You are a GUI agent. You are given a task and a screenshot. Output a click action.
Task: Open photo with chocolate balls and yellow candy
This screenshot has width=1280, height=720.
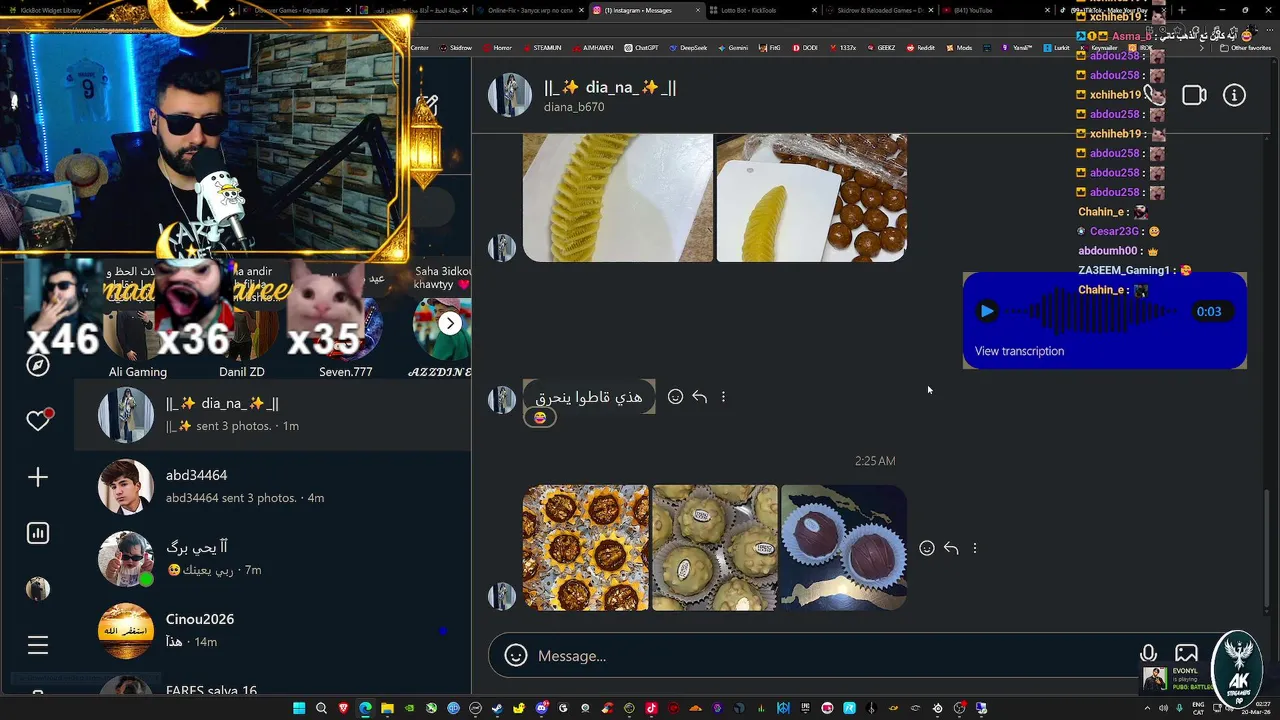(811, 198)
